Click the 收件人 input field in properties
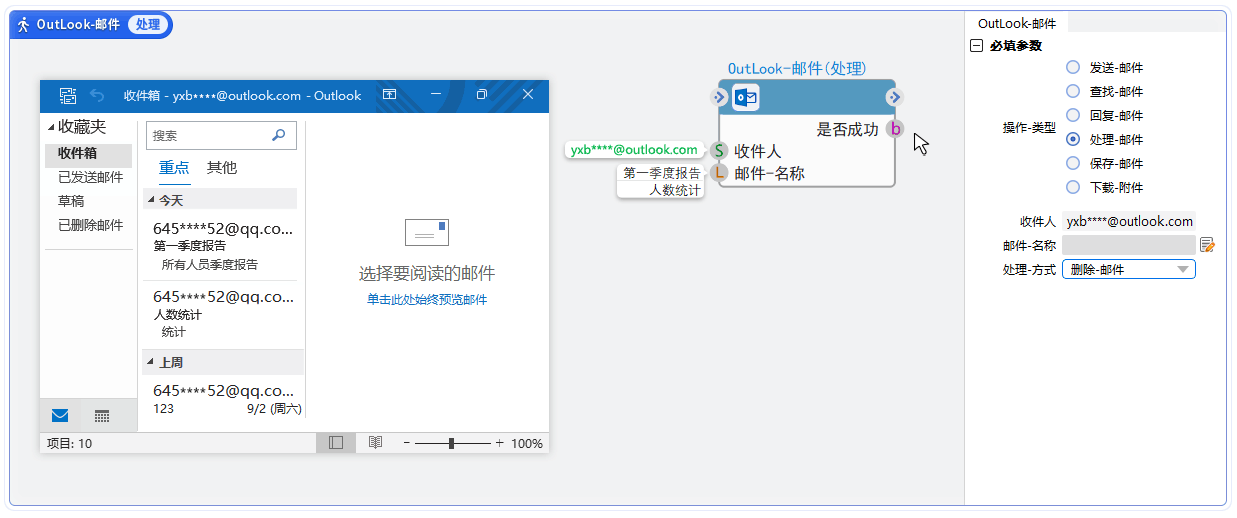 point(1128,221)
